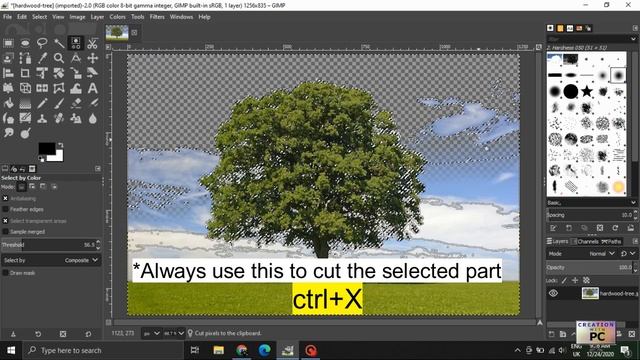This screenshot has width=640, height=360.
Task: Reset tool options to default values
Action: (88, 334)
